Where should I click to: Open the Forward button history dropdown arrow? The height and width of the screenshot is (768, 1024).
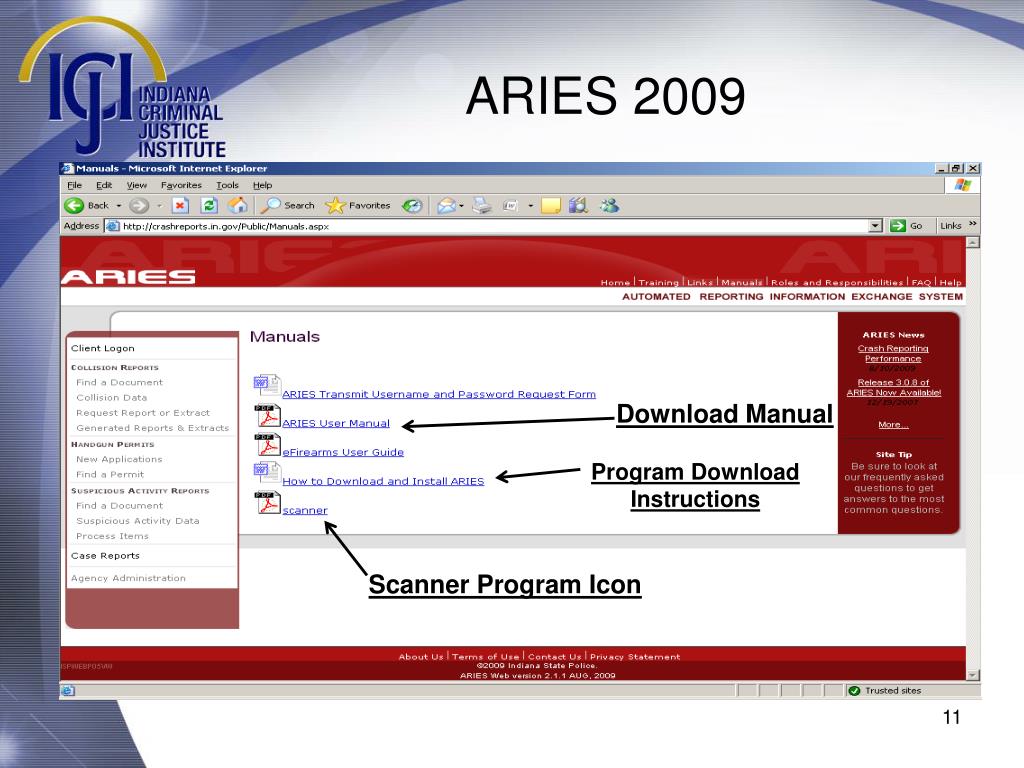coord(159,206)
